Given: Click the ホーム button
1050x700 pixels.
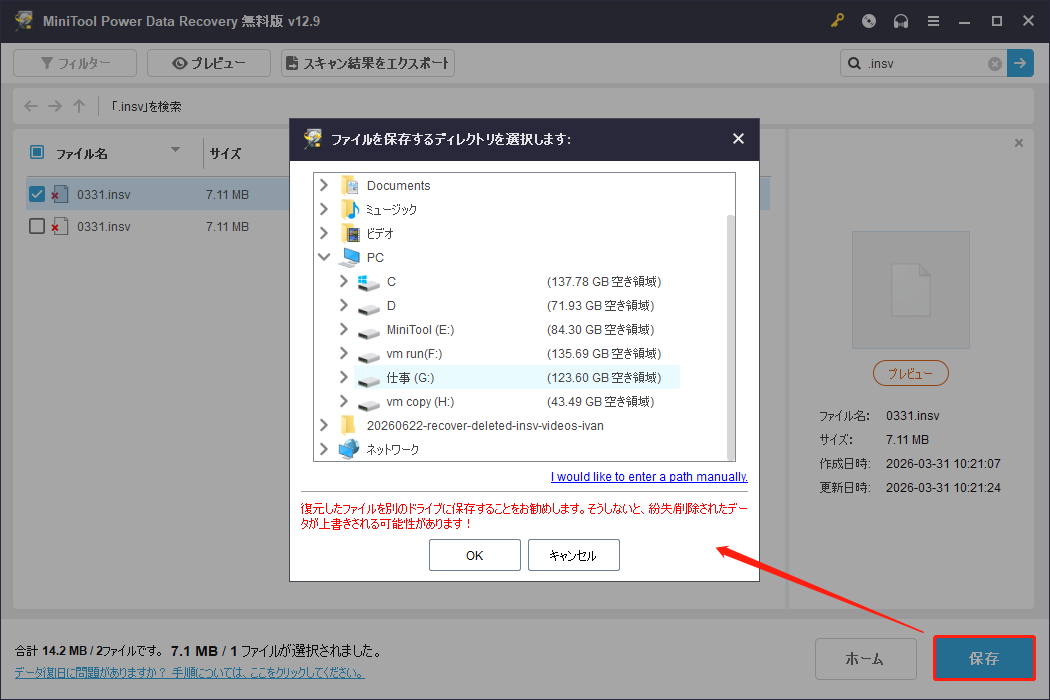Looking at the screenshot, I should tap(865, 659).
